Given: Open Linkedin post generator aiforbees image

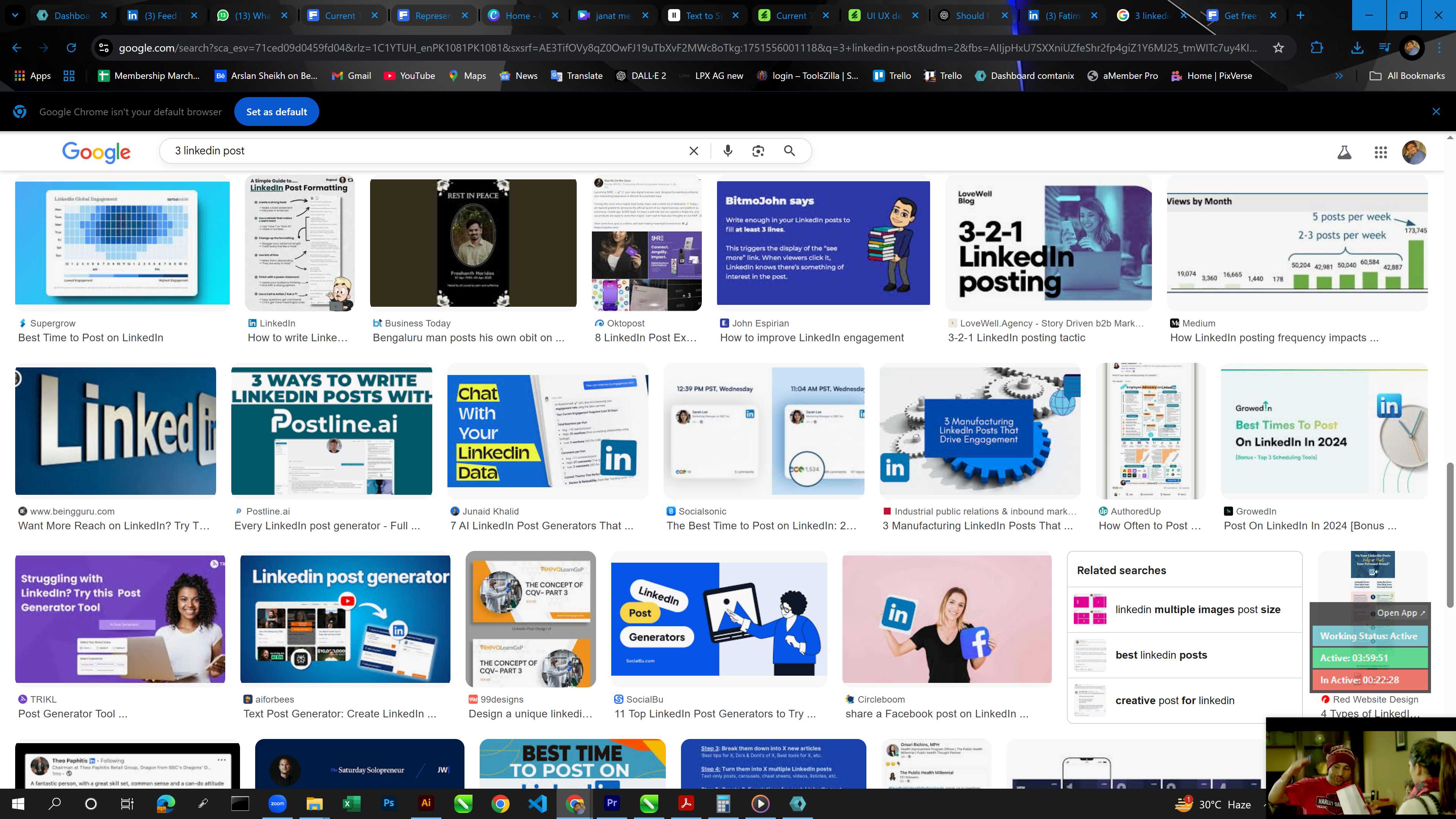Looking at the screenshot, I should point(345,619).
